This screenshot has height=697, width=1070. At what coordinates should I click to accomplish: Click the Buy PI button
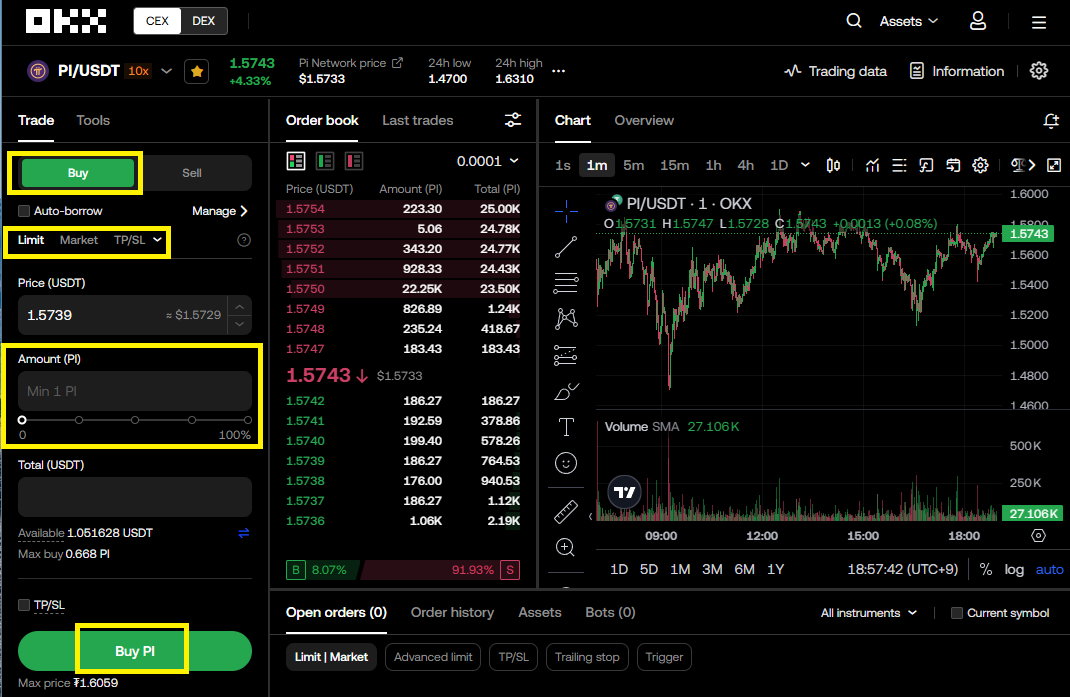click(134, 651)
